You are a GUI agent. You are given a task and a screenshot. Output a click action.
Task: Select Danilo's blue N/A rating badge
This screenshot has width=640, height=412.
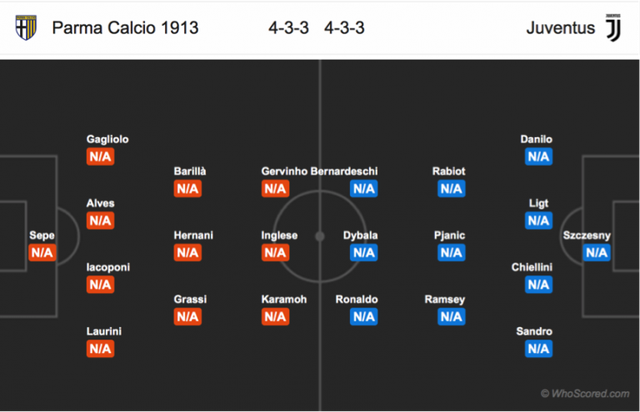point(539,157)
